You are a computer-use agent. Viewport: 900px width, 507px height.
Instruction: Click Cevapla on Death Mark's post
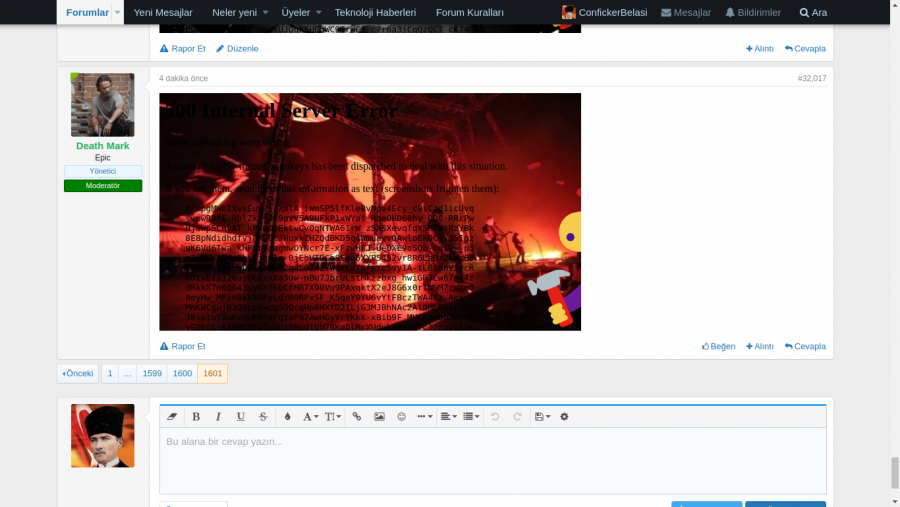[805, 346]
